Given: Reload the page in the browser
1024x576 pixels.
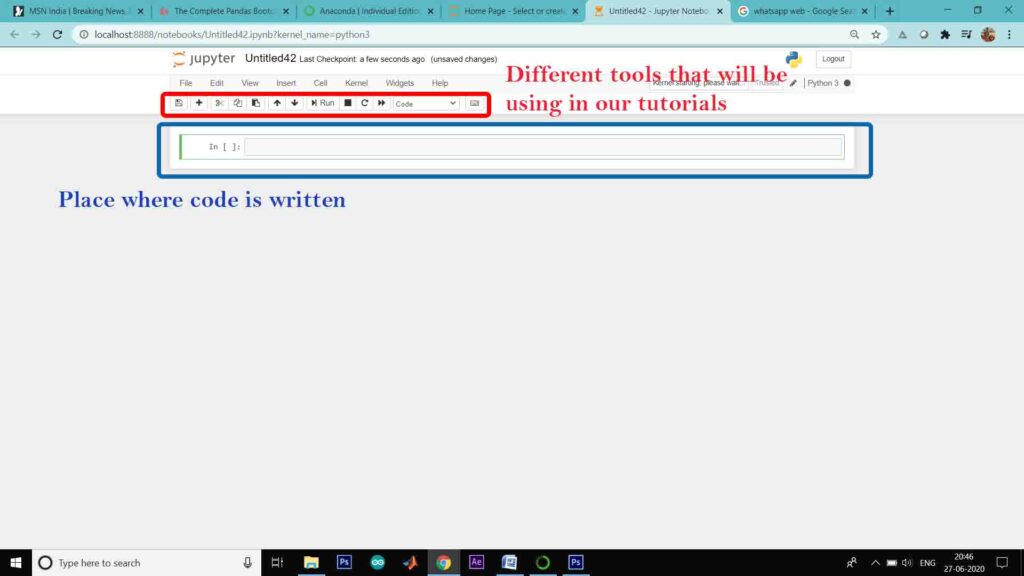Looking at the screenshot, I should coord(57,35).
